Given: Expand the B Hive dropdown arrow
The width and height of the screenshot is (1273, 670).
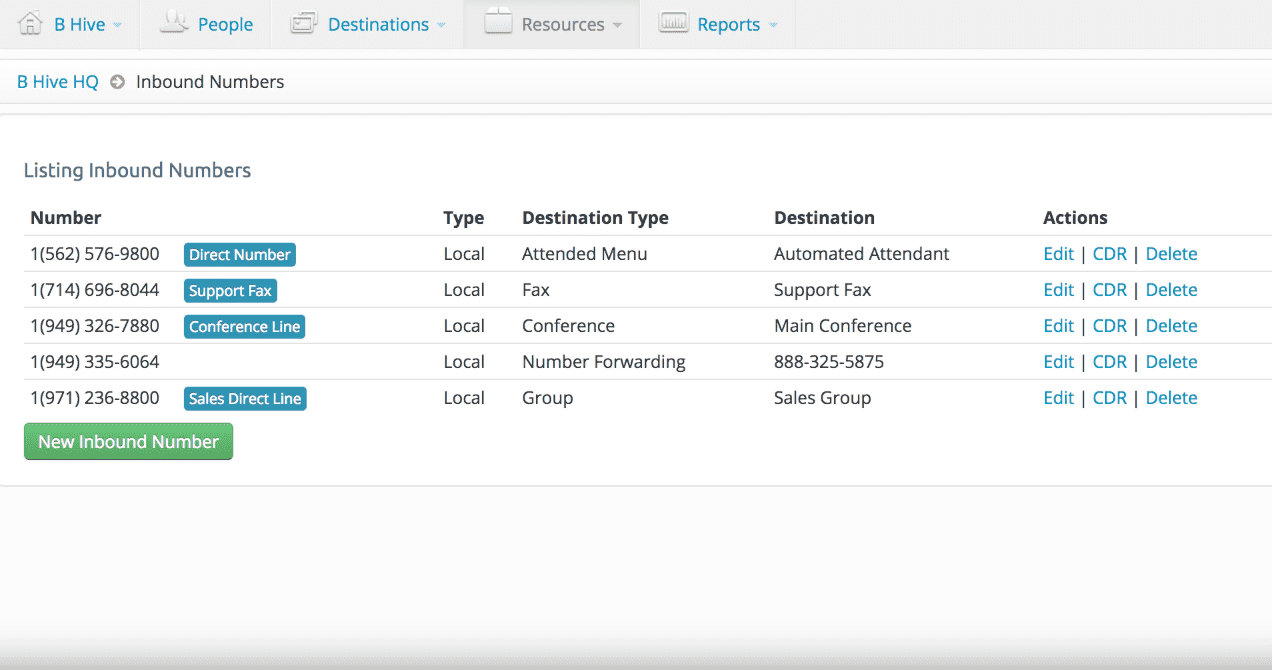Looking at the screenshot, I should (118, 25).
